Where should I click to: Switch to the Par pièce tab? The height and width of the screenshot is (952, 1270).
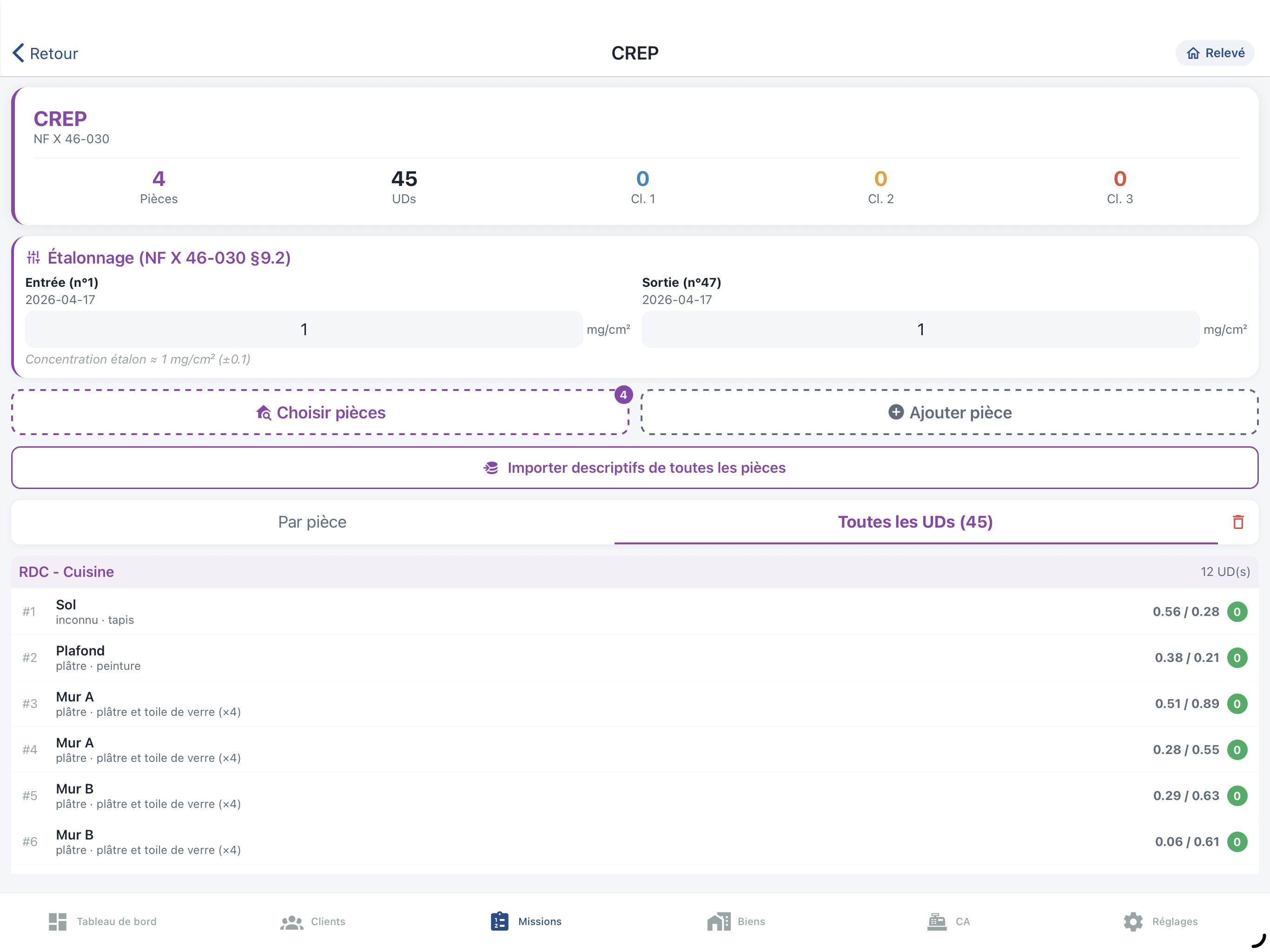[312, 522]
